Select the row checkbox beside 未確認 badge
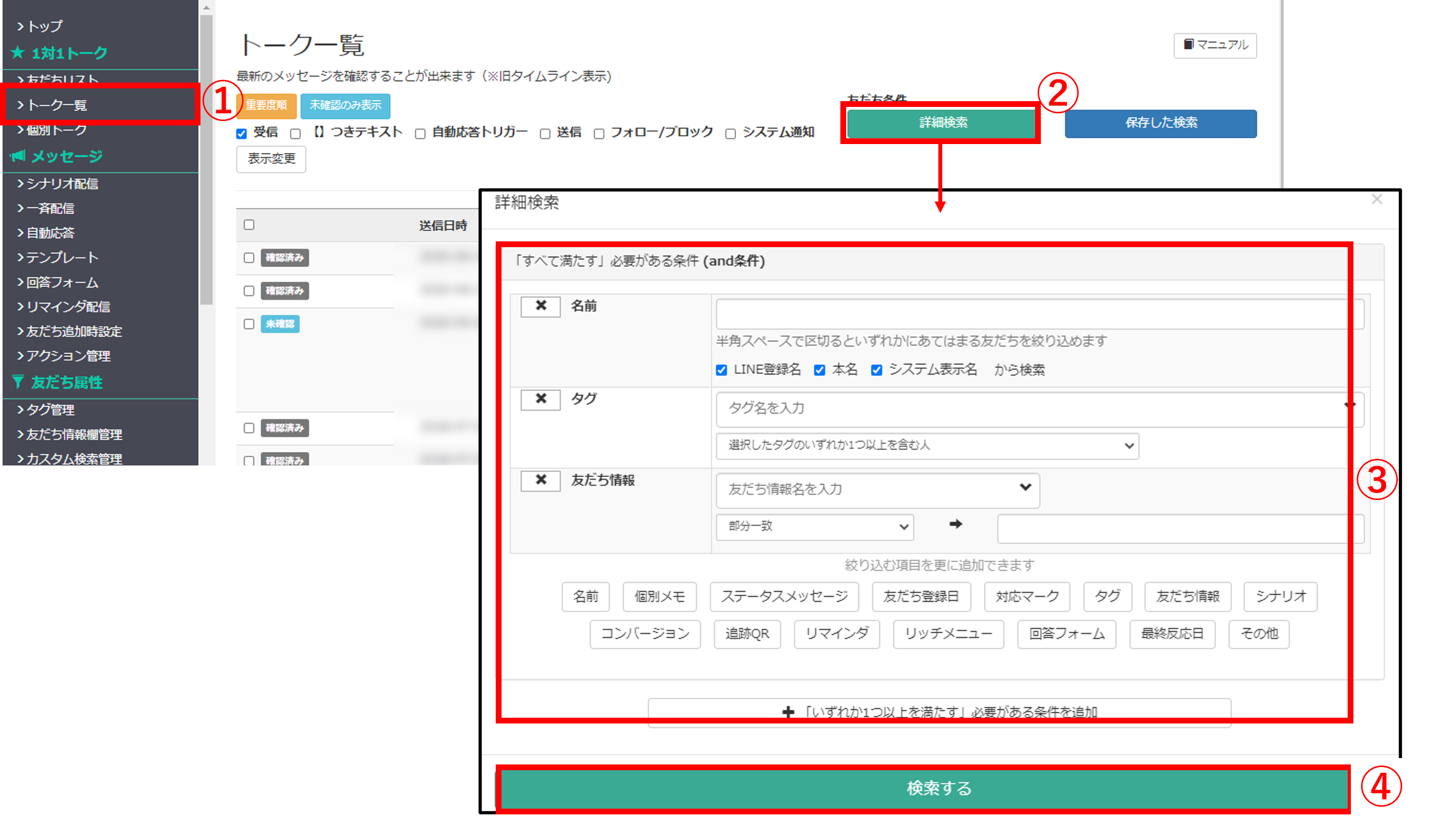 click(x=249, y=324)
